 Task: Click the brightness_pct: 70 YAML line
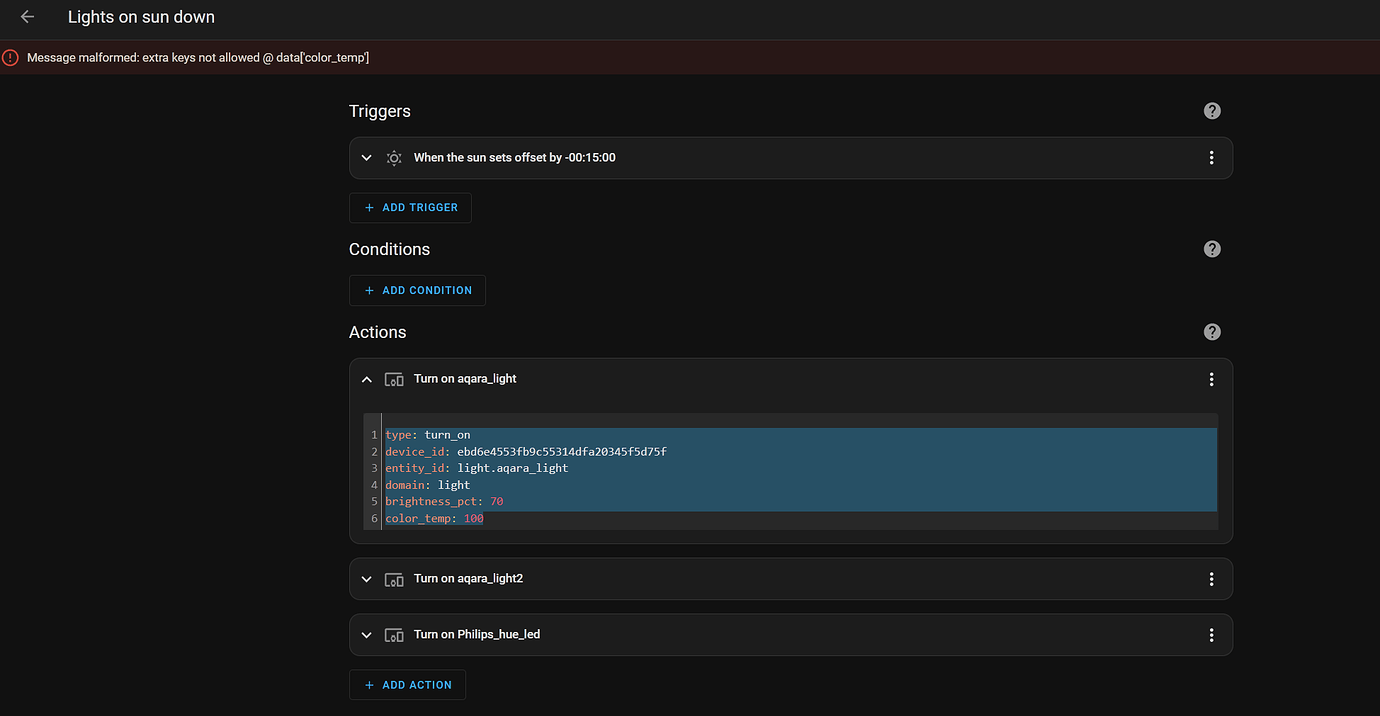click(x=444, y=502)
